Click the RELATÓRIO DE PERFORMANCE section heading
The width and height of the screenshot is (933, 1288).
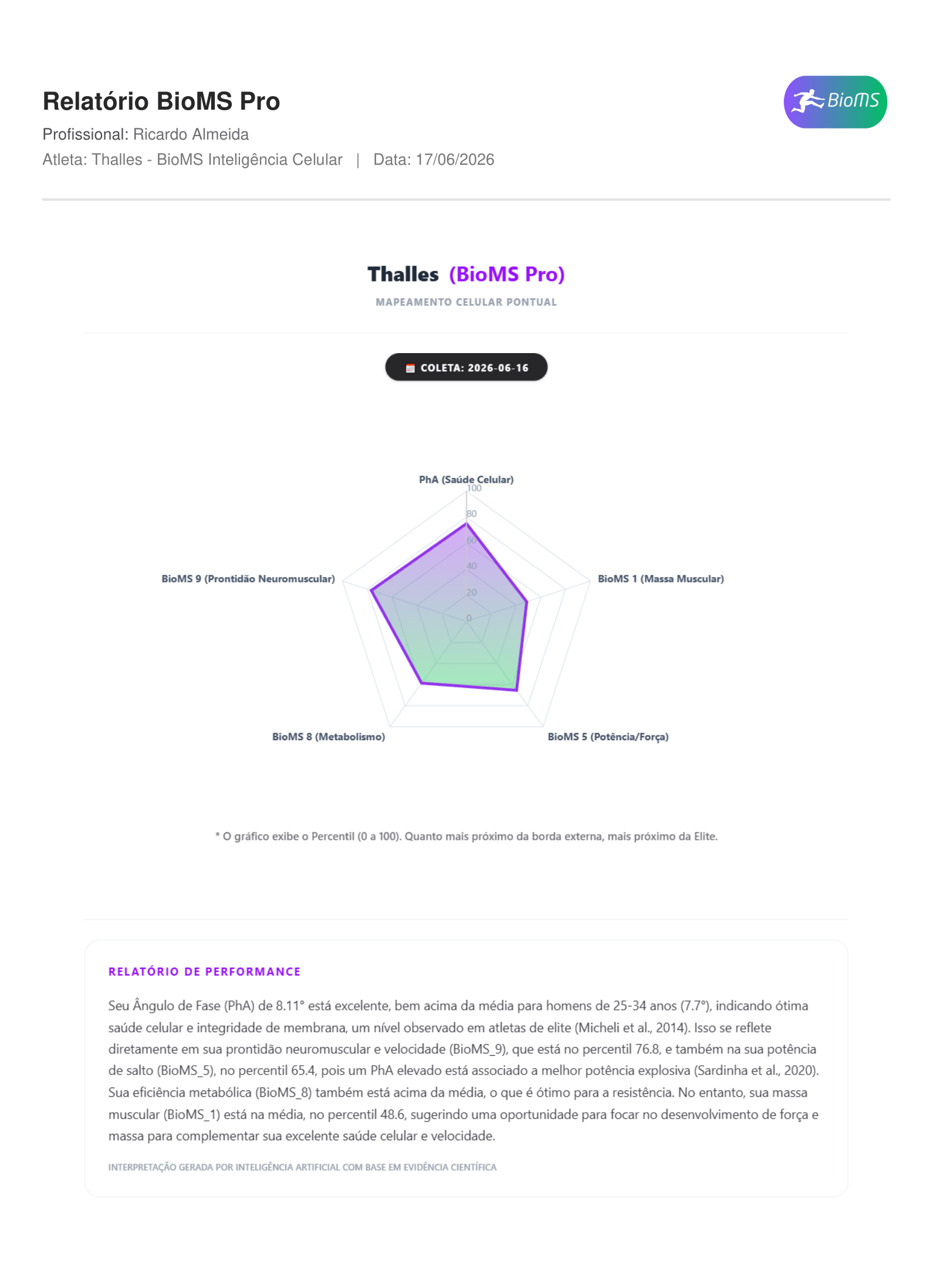tap(204, 972)
